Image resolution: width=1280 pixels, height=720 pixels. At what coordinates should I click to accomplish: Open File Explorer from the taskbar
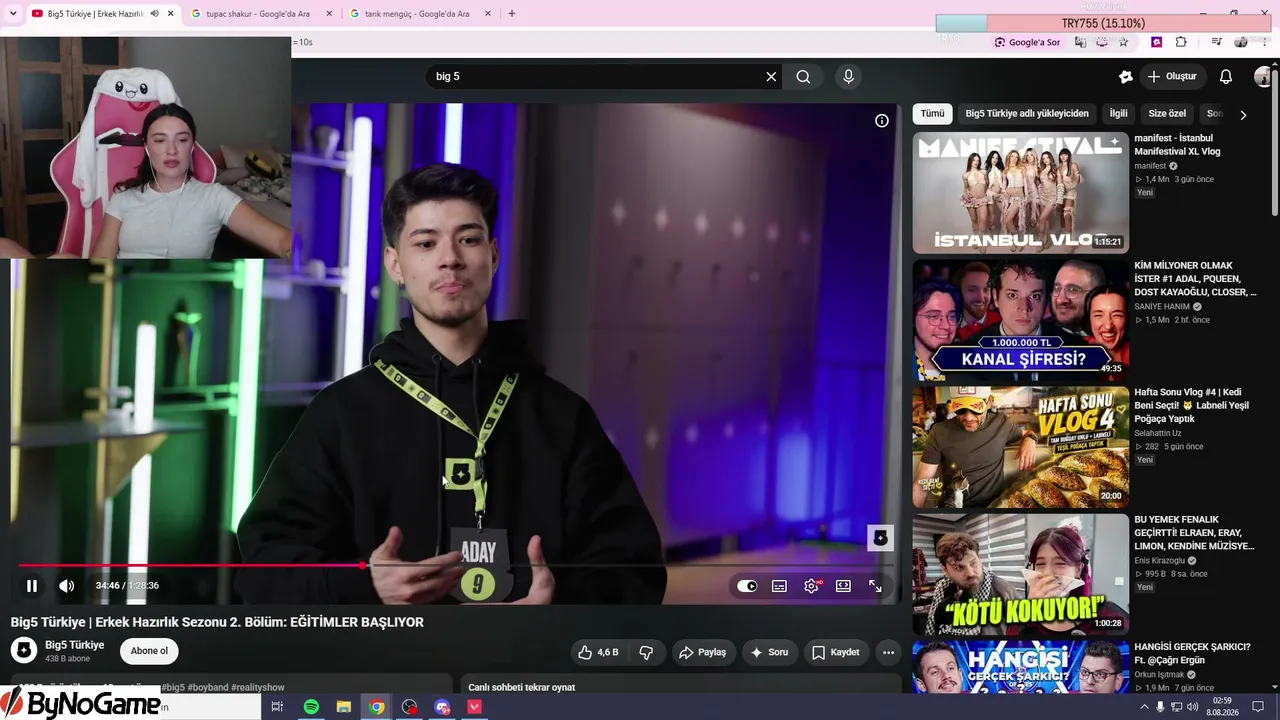[344, 707]
